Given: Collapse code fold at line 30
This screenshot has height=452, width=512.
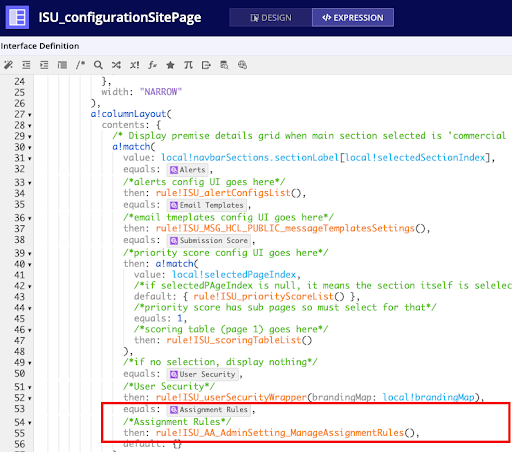Looking at the screenshot, I should [x=30, y=148].
